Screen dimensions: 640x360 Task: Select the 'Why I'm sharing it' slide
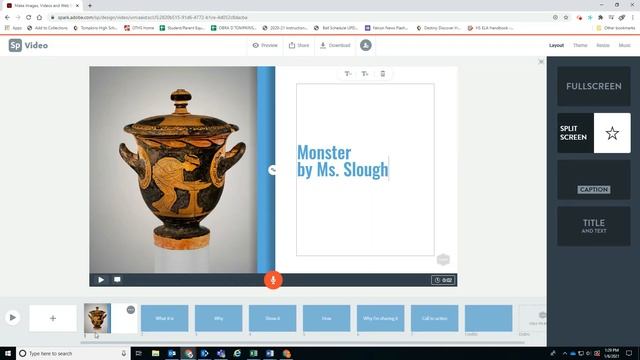point(380,318)
